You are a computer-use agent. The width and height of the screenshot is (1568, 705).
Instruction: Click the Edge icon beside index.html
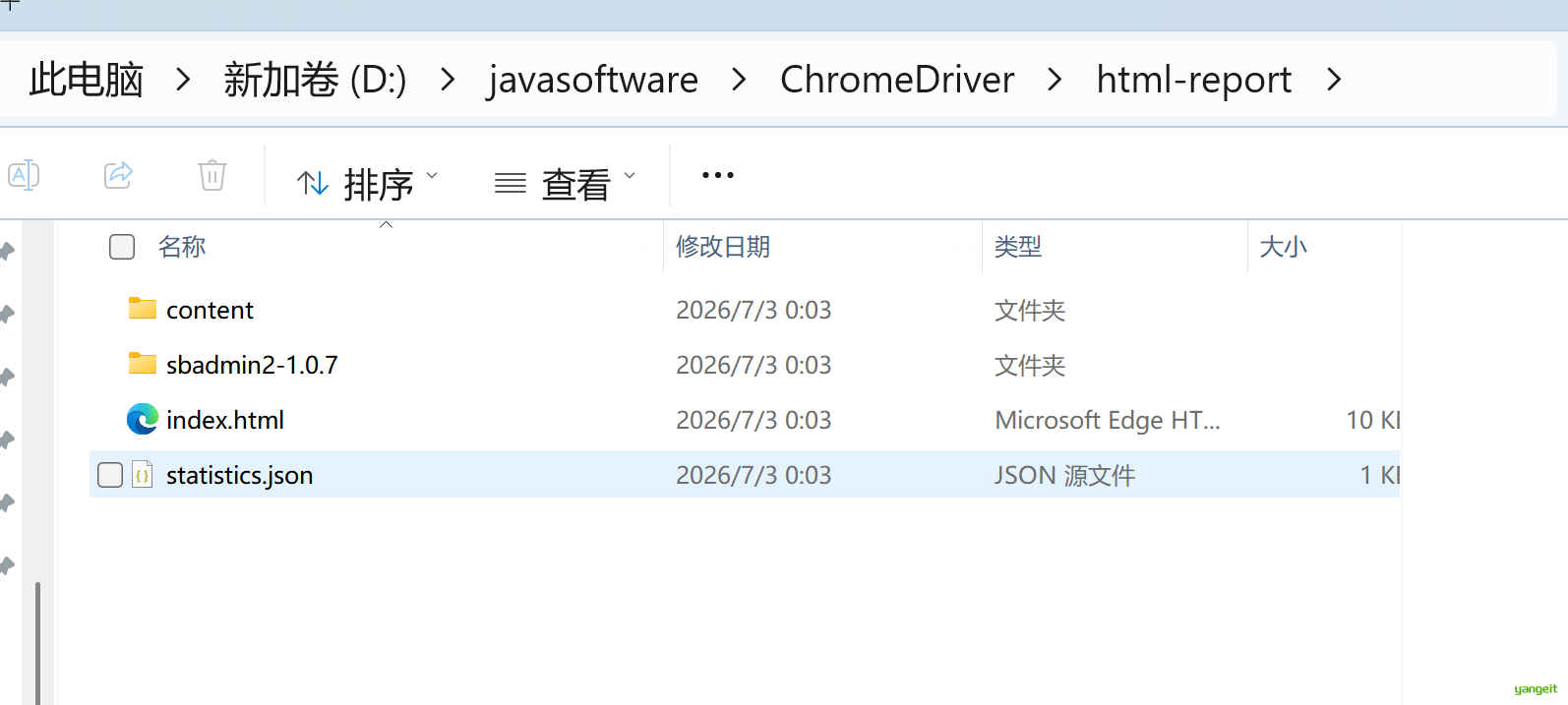pyautogui.click(x=143, y=419)
